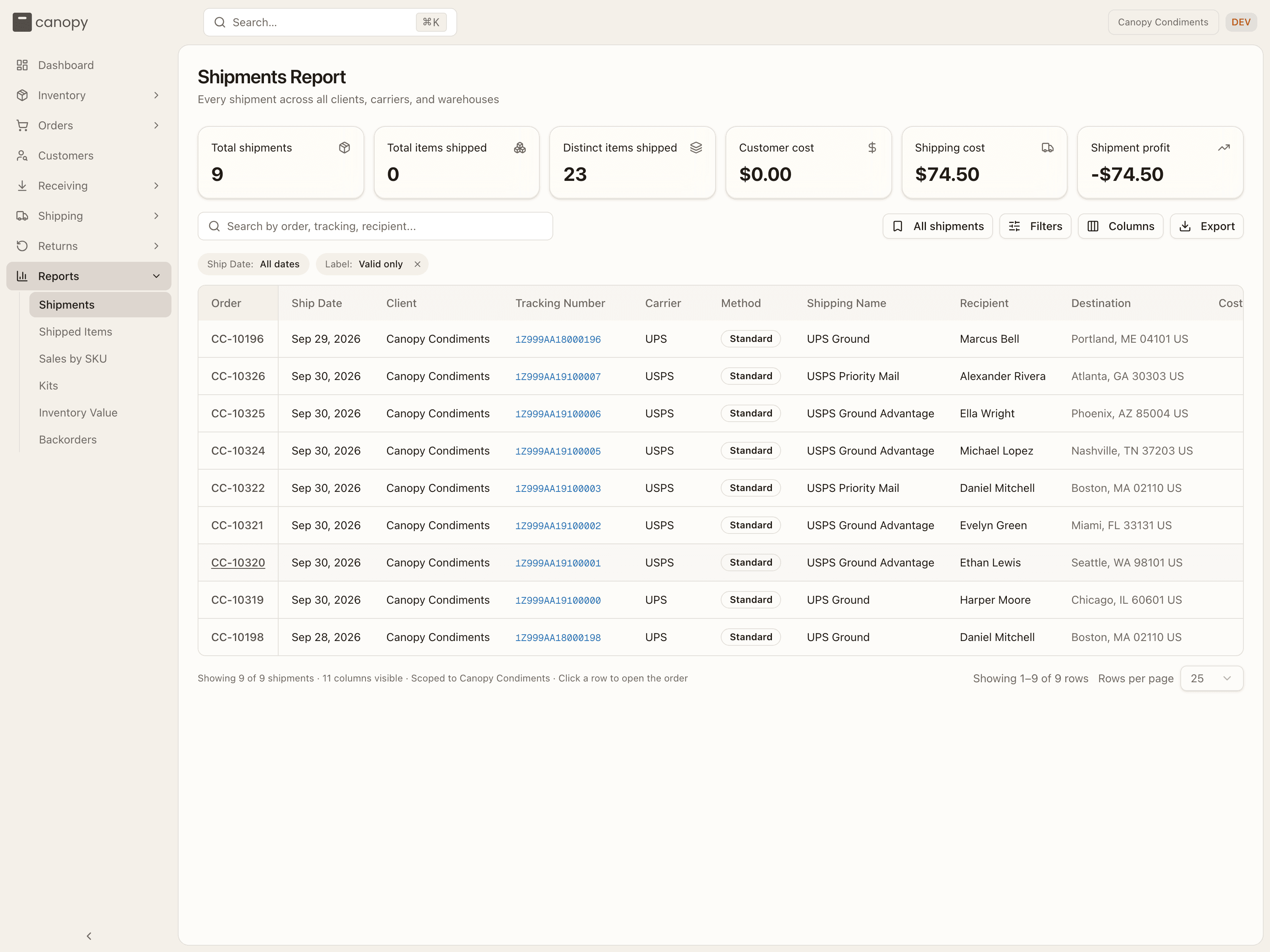Click the Customer cost dollar icon

click(872, 148)
